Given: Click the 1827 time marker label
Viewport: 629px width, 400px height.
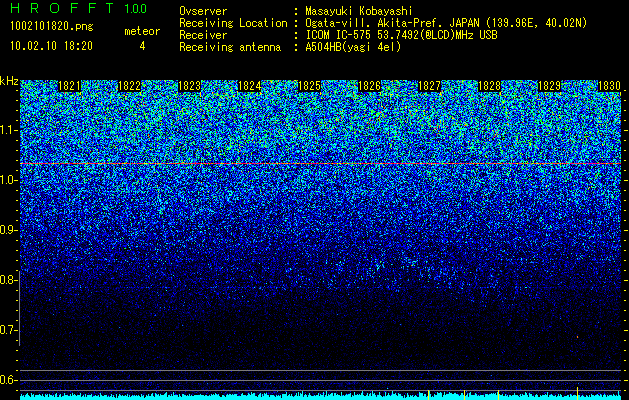Looking at the screenshot, I should point(429,86).
